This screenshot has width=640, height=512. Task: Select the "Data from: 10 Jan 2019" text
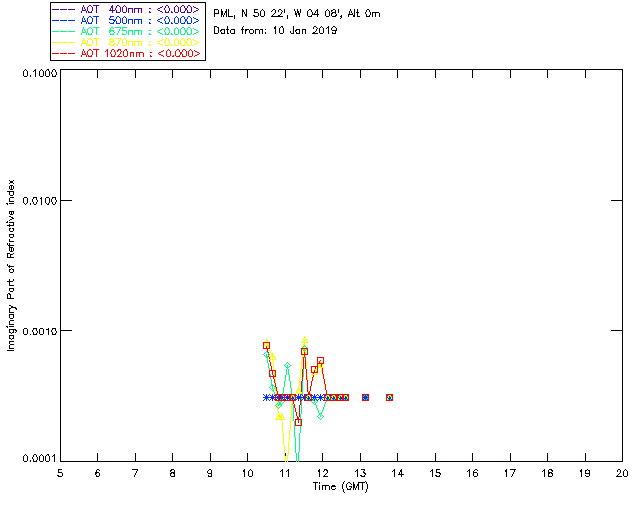coord(275,31)
